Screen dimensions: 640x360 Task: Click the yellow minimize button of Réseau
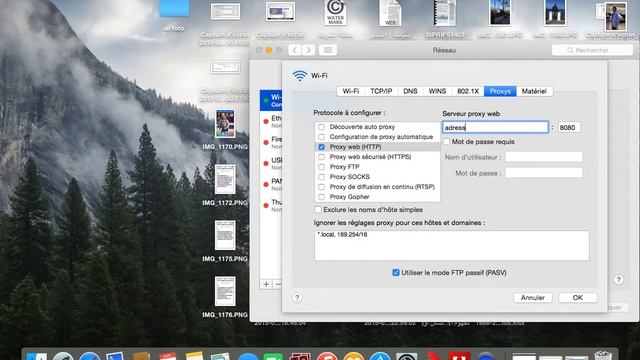[269, 50]
